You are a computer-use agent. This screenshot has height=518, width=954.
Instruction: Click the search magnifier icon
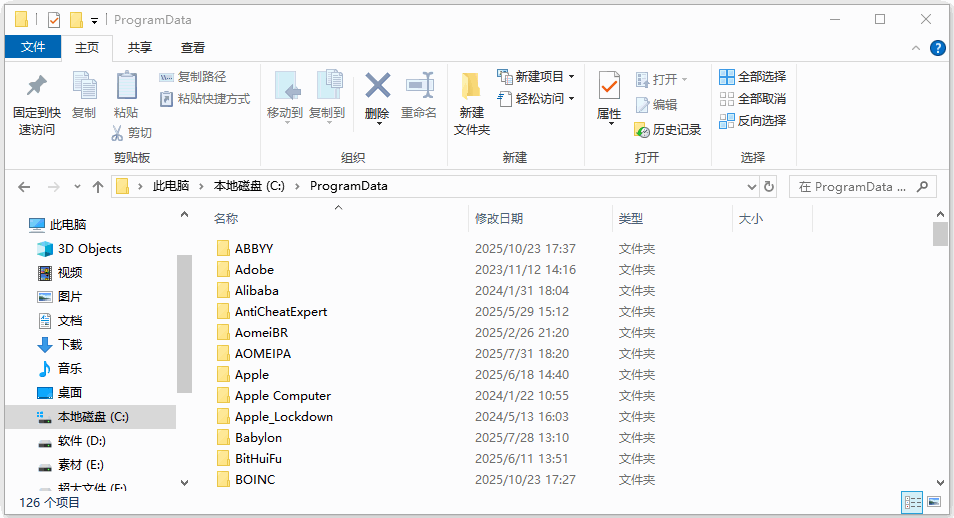tap(923, 186)
